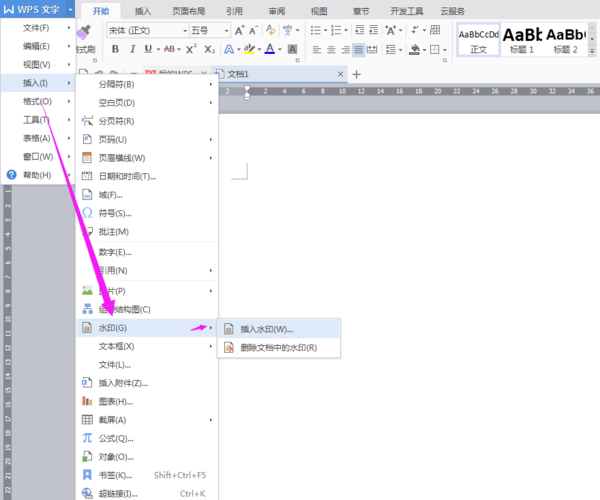
Task: Align text left
Action: [x=317, y=50]
